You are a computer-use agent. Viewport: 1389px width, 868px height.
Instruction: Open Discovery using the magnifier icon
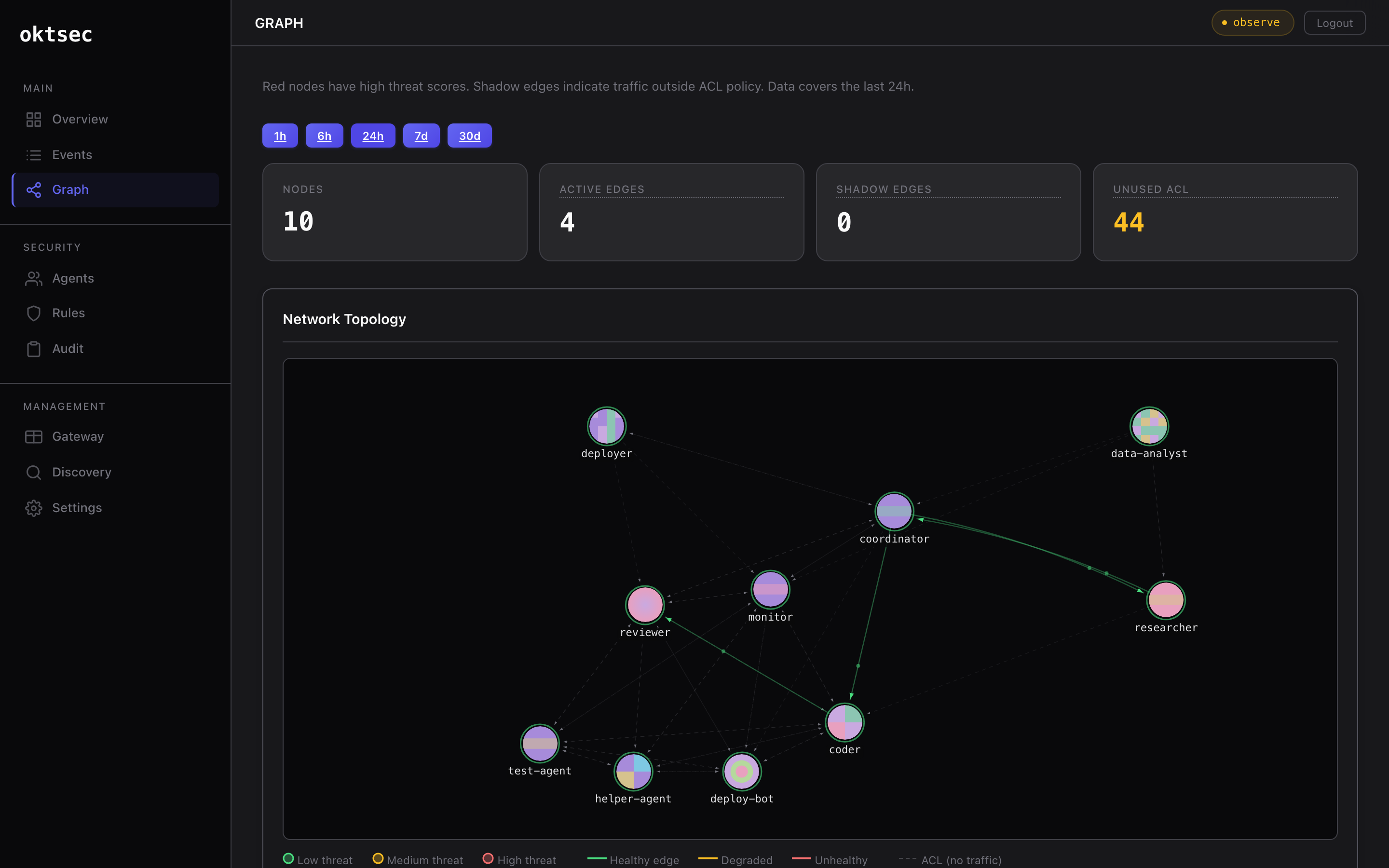pos(33,472)
